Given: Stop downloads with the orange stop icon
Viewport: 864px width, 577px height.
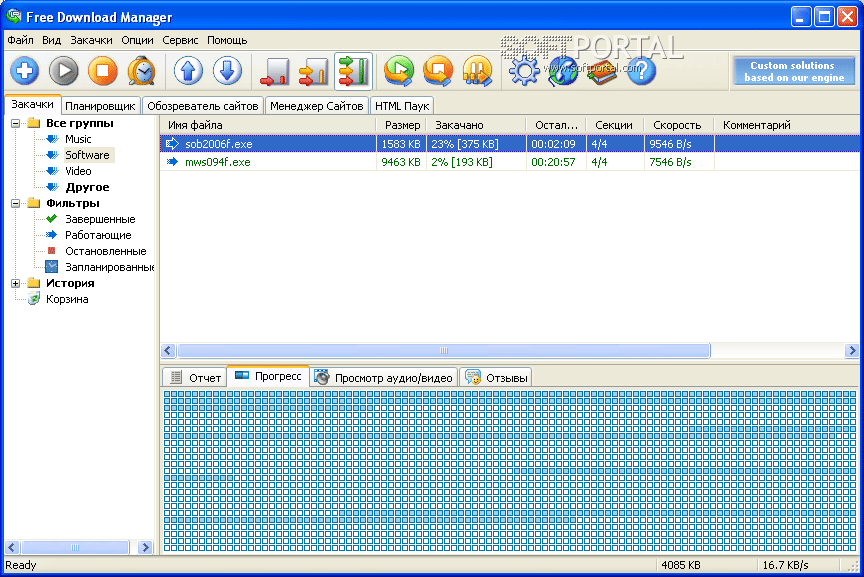Looking at the screenshot, I should pos(102,71).
